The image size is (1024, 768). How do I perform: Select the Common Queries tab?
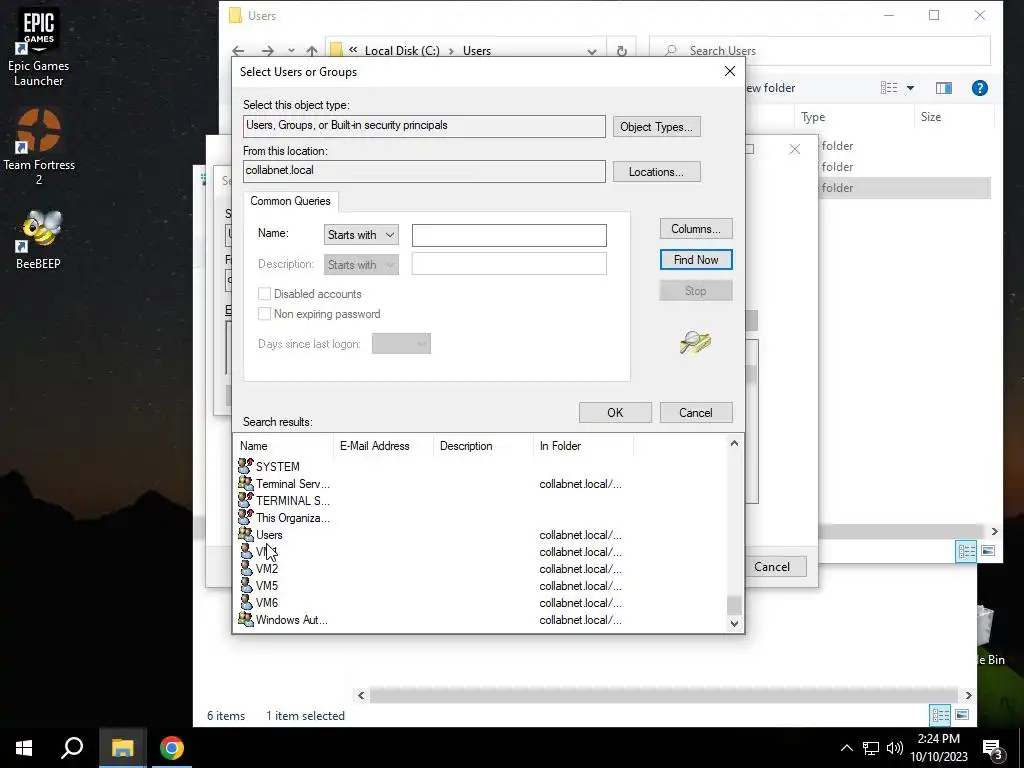pyautogui.click(x=290, y=201)
